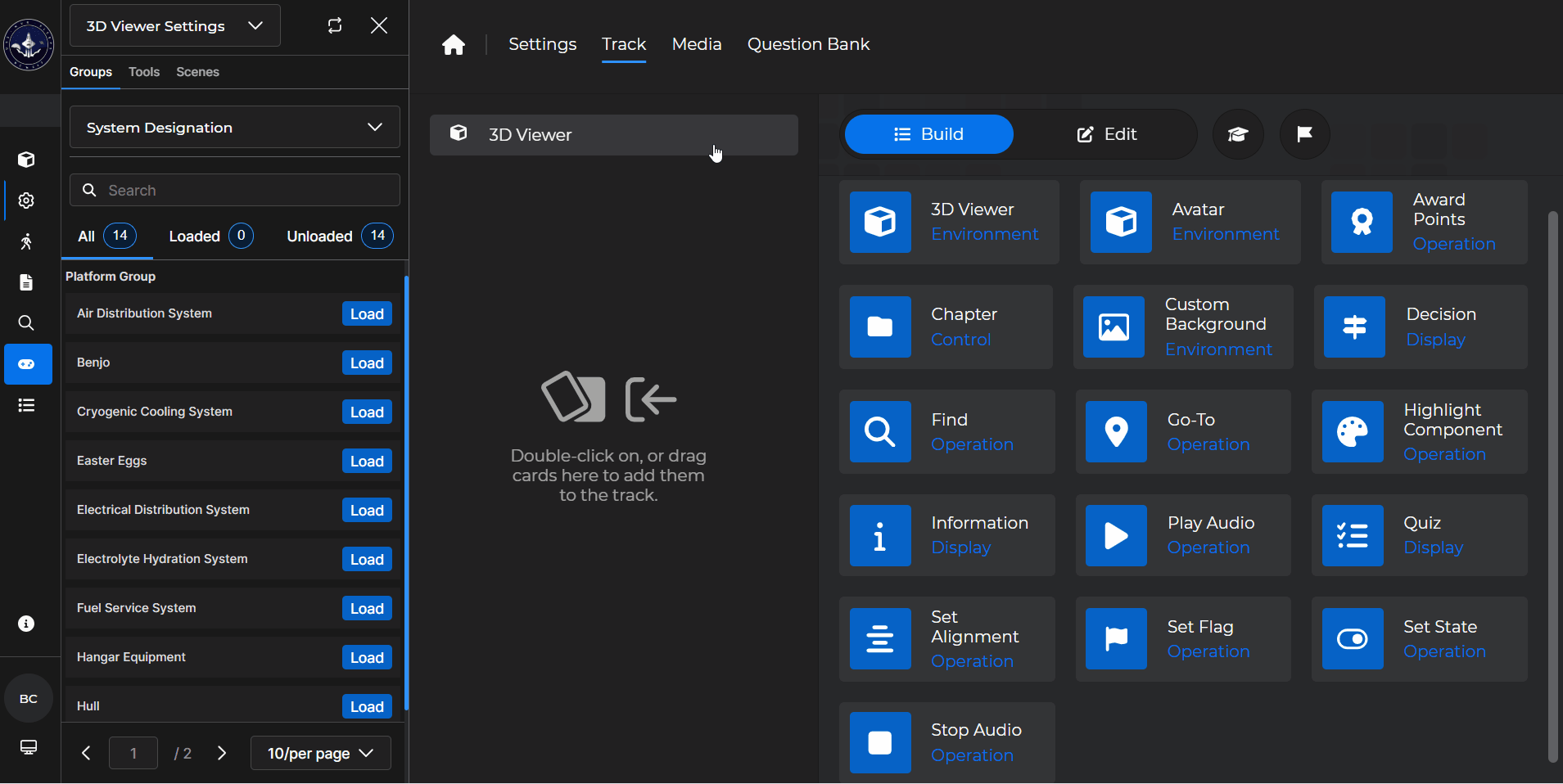Click the flag button beside graduation cap
This screenshot has width=1563, height=784.
tap(1305, 134)
